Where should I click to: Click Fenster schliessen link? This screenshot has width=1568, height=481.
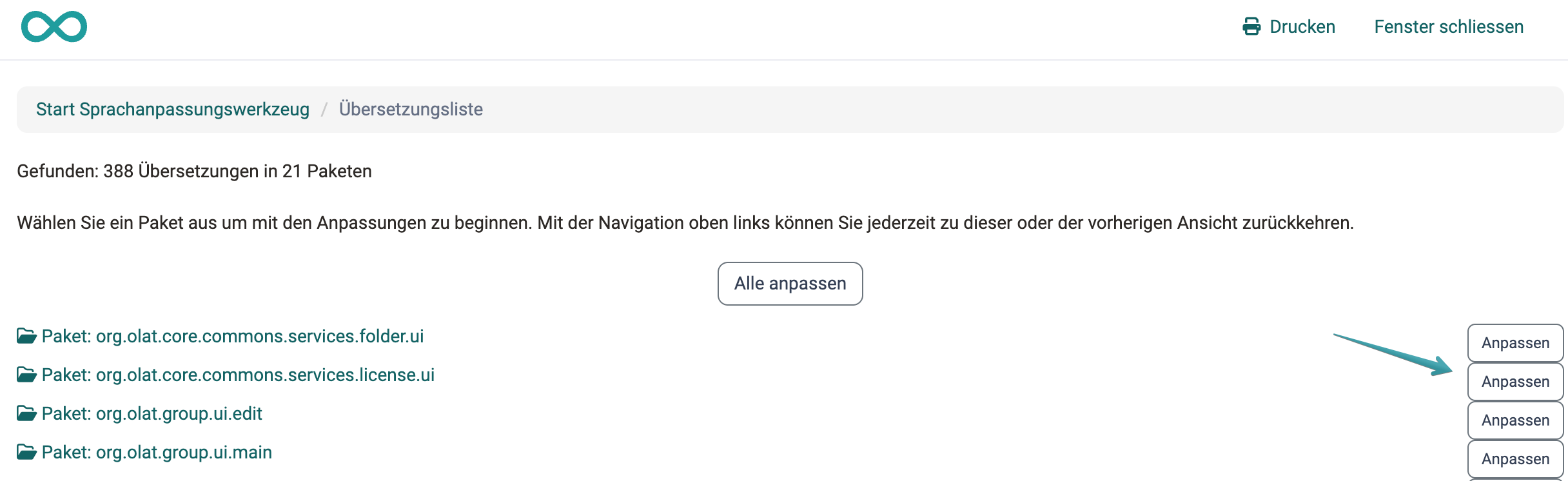click(x=1449, y=26)
